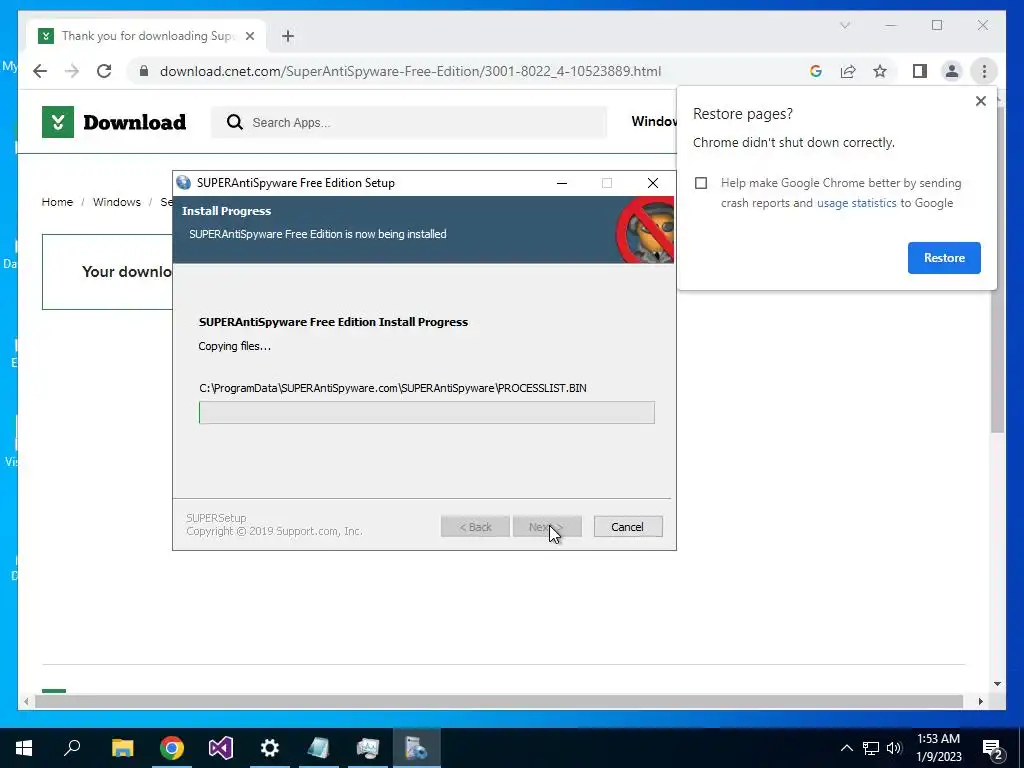Open network status in system tray
This screenshot has width=1024, height=768.
coord(871,748)
